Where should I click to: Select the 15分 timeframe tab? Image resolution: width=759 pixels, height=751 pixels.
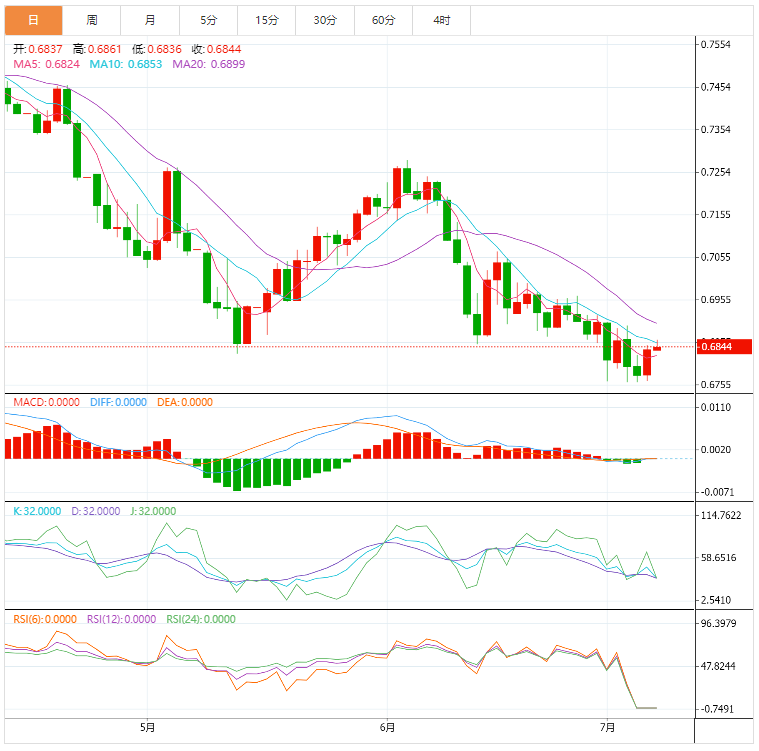(267, 20)
